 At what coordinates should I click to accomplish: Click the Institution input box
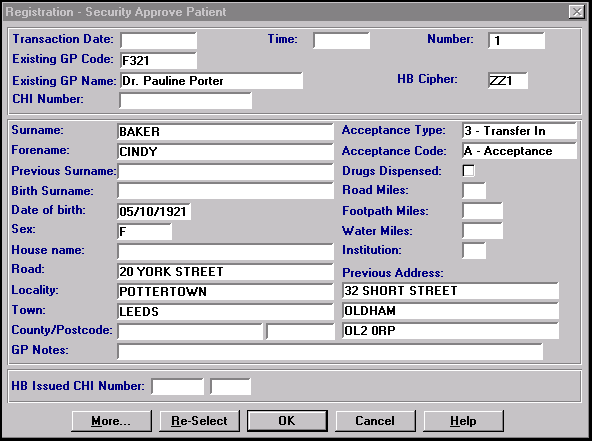474,251
